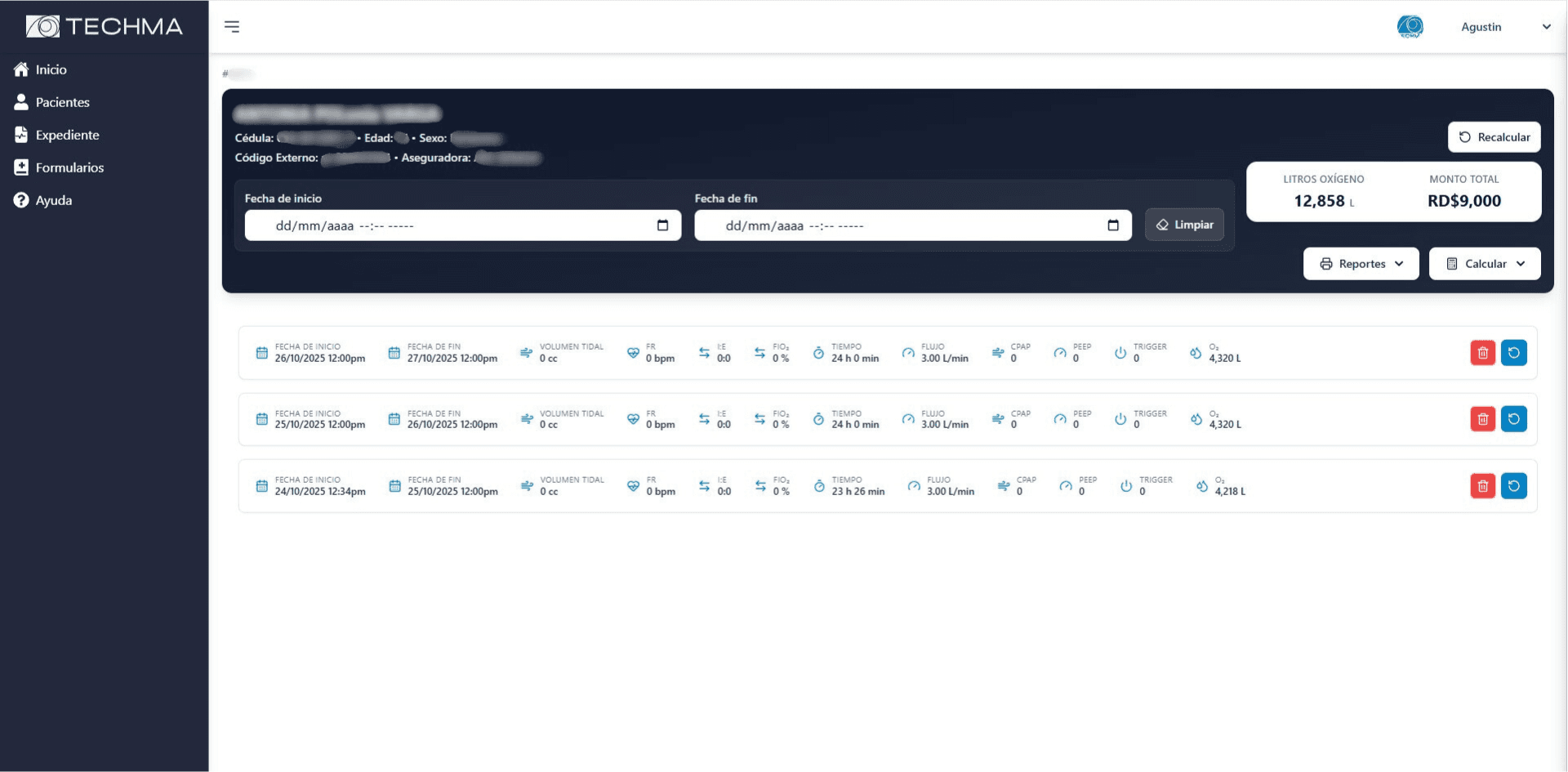Image resolution: width=1568 pixels, height=772 pixels.
Task: Open the Calcular dropdown menu
Action: click(1485, 264)
